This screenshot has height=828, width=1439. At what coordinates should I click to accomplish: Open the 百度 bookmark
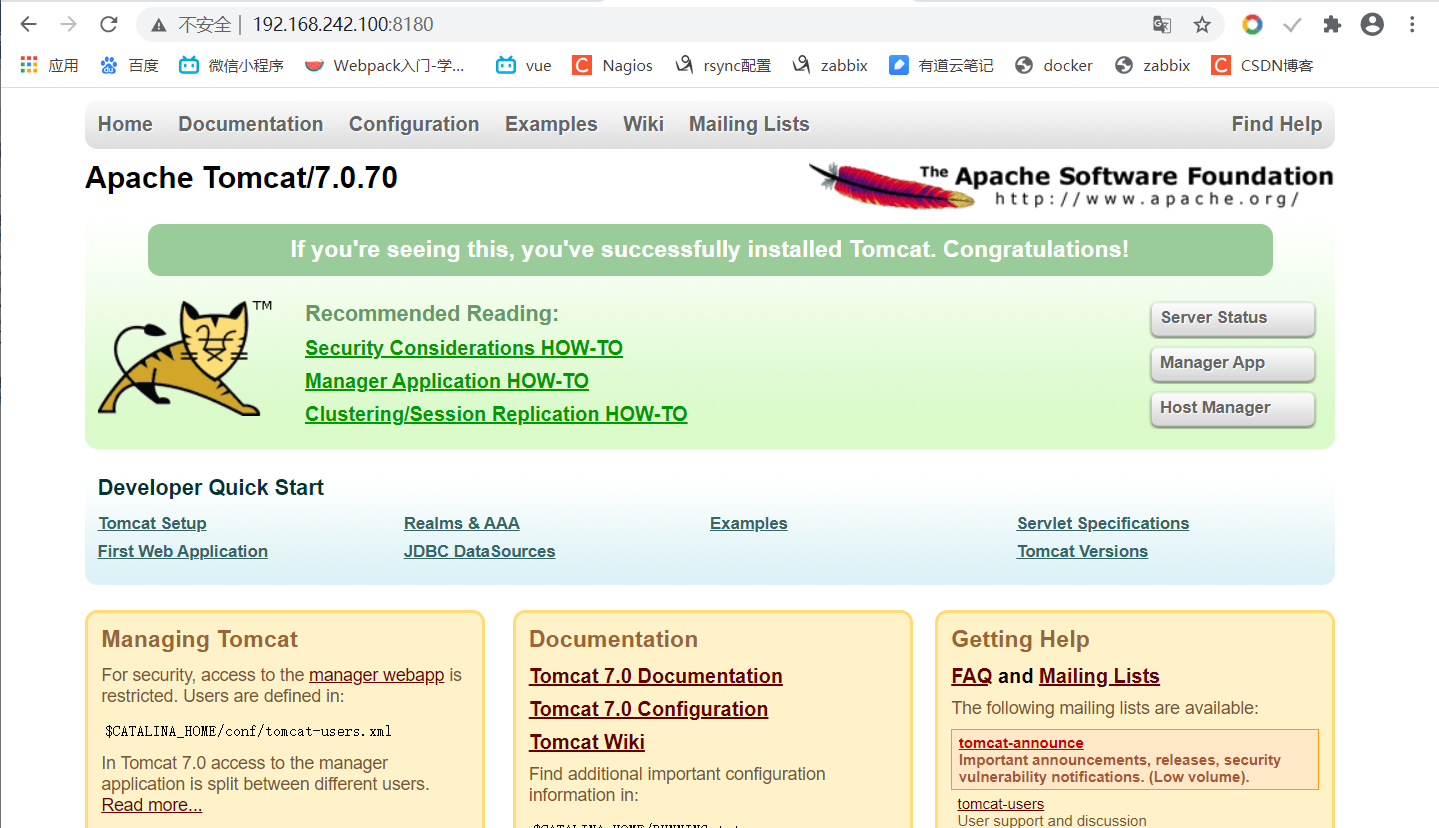pos(129,65)
